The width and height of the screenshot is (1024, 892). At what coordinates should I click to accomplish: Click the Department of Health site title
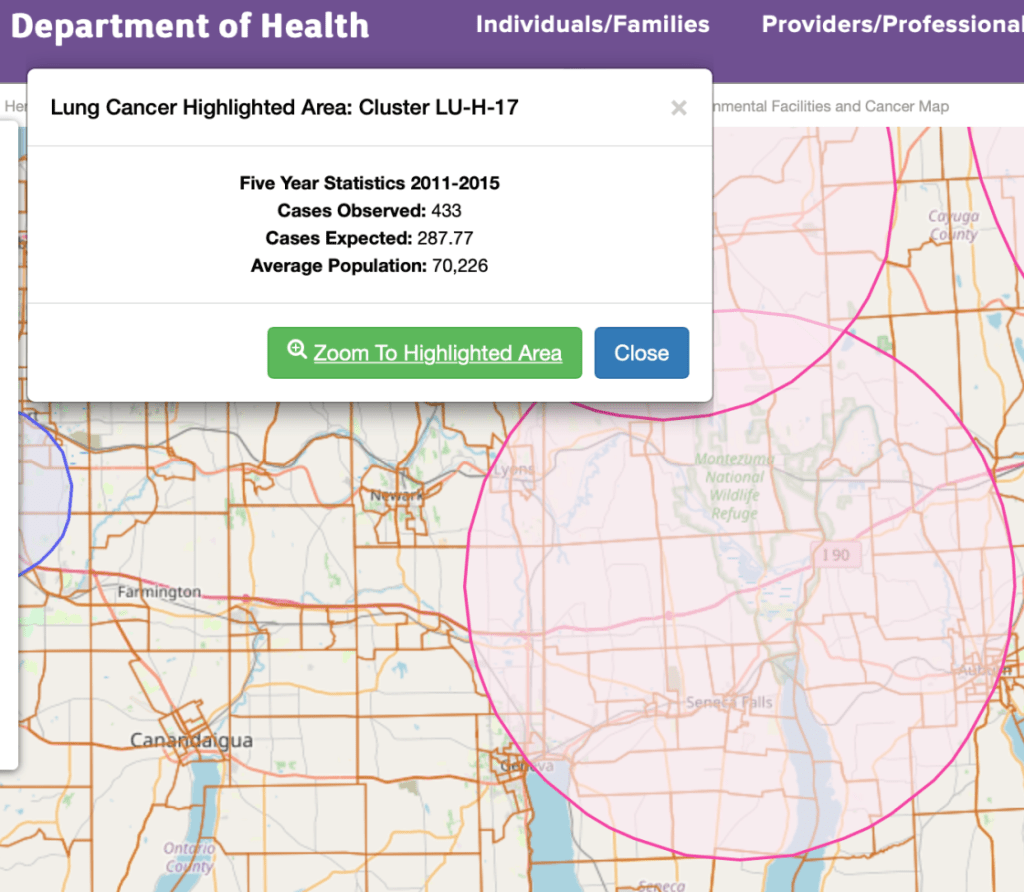pyautogui.click(x=190, y=26)
